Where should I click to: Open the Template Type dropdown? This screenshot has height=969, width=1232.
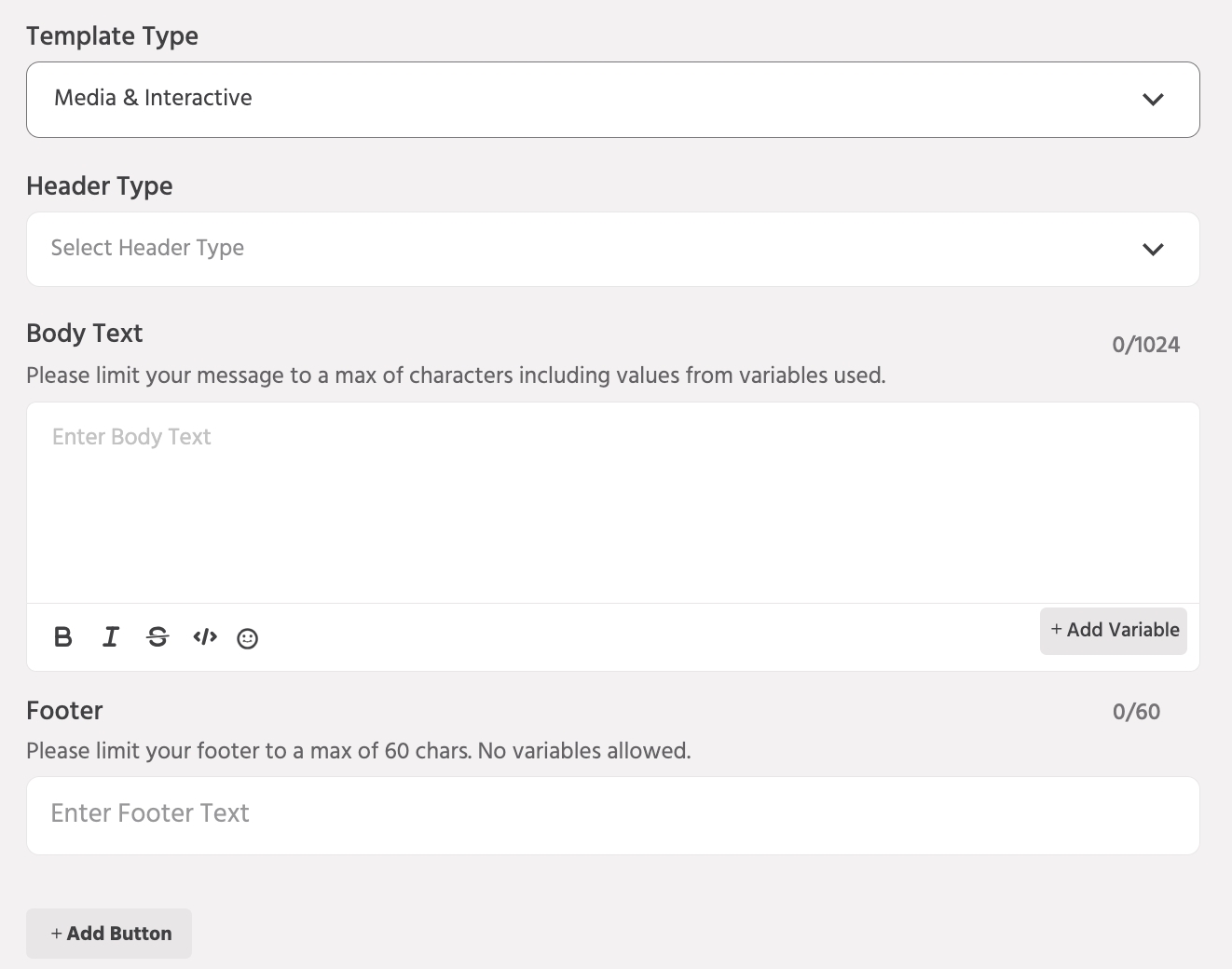[x=613, y=99]
